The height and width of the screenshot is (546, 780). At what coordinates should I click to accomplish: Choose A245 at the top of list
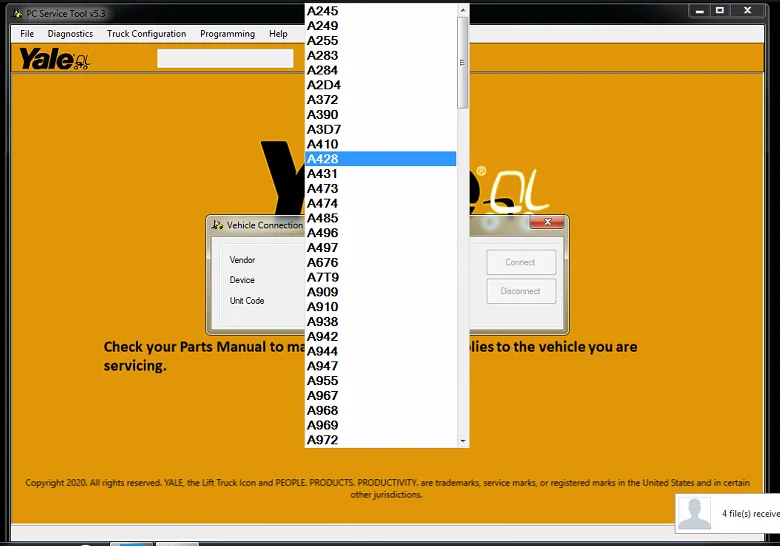click(x=381, y=11)
